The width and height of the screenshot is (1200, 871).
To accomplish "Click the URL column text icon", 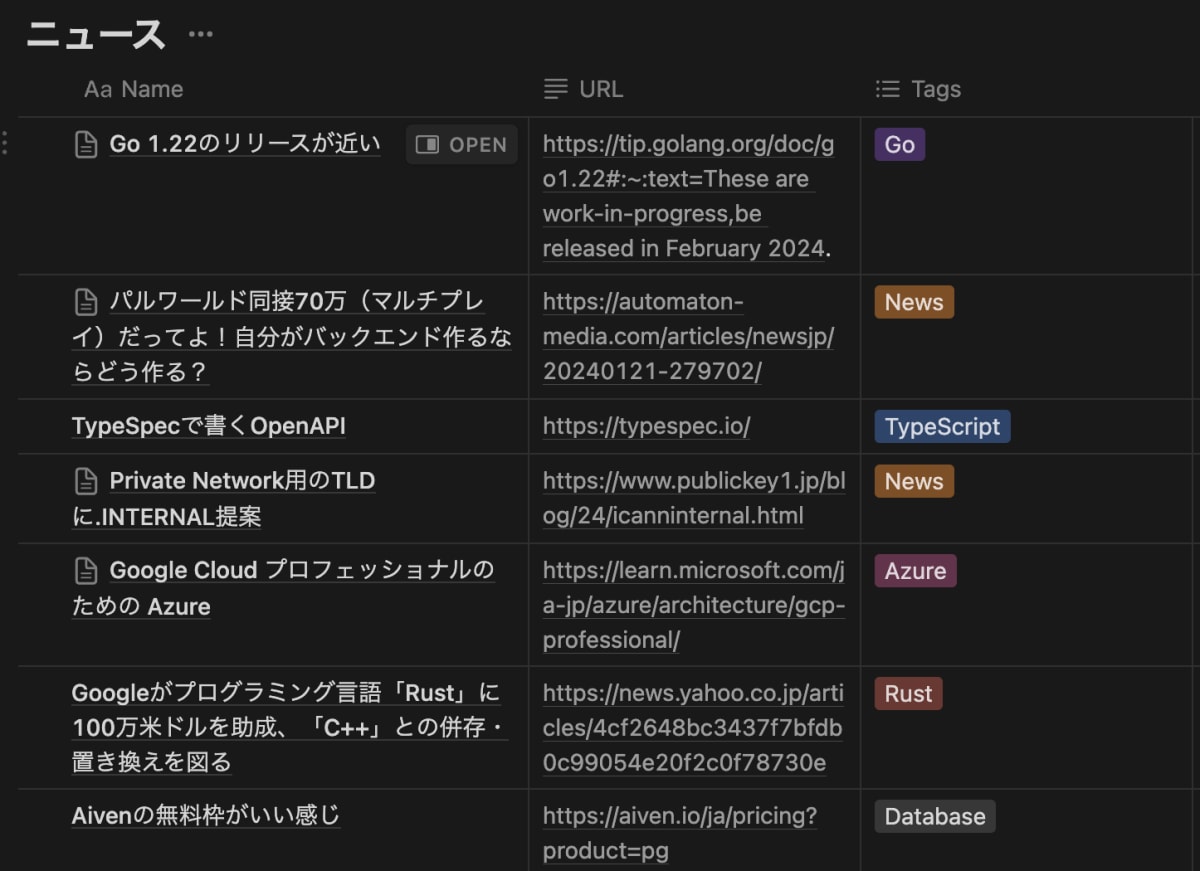I will pyautogui.click(x=555, y=89).
